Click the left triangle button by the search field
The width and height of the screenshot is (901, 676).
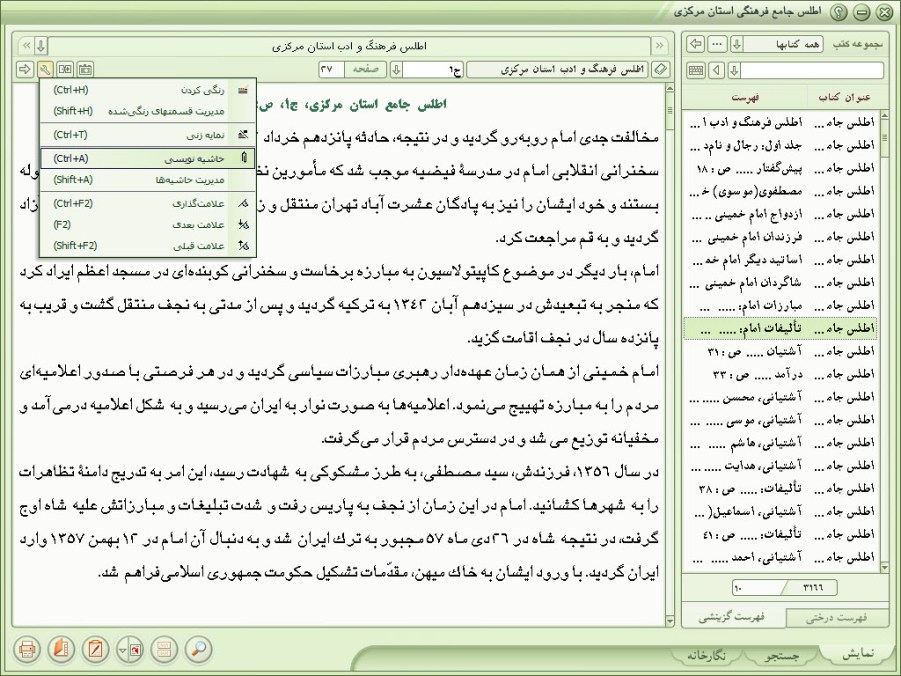click(x=717, y=71)
